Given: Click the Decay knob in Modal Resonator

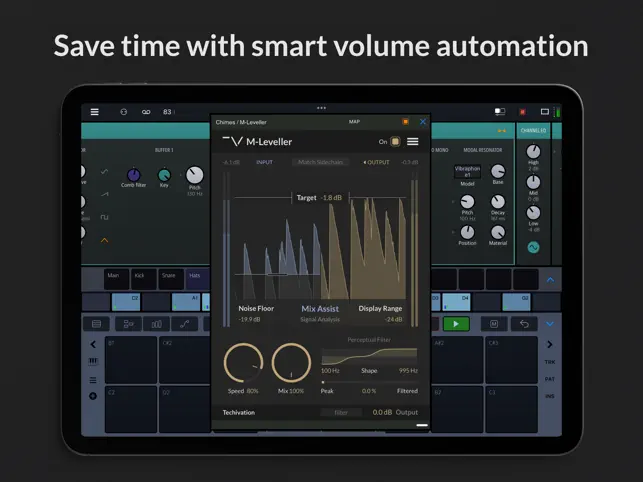Looking at the screenshot, I should (x=498, y=202).
